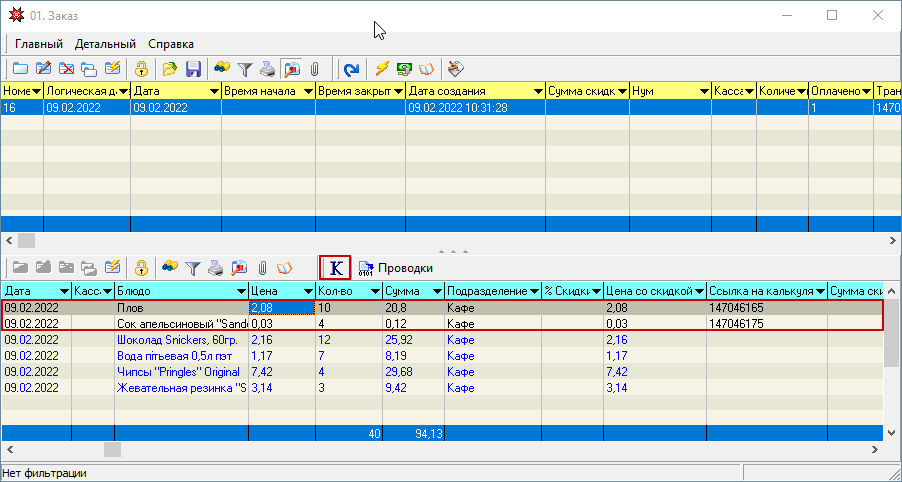This screenshot has width=902, height=482.
Task: Click the refresh arrow icon in top toolbar
Action: (351, 69)
